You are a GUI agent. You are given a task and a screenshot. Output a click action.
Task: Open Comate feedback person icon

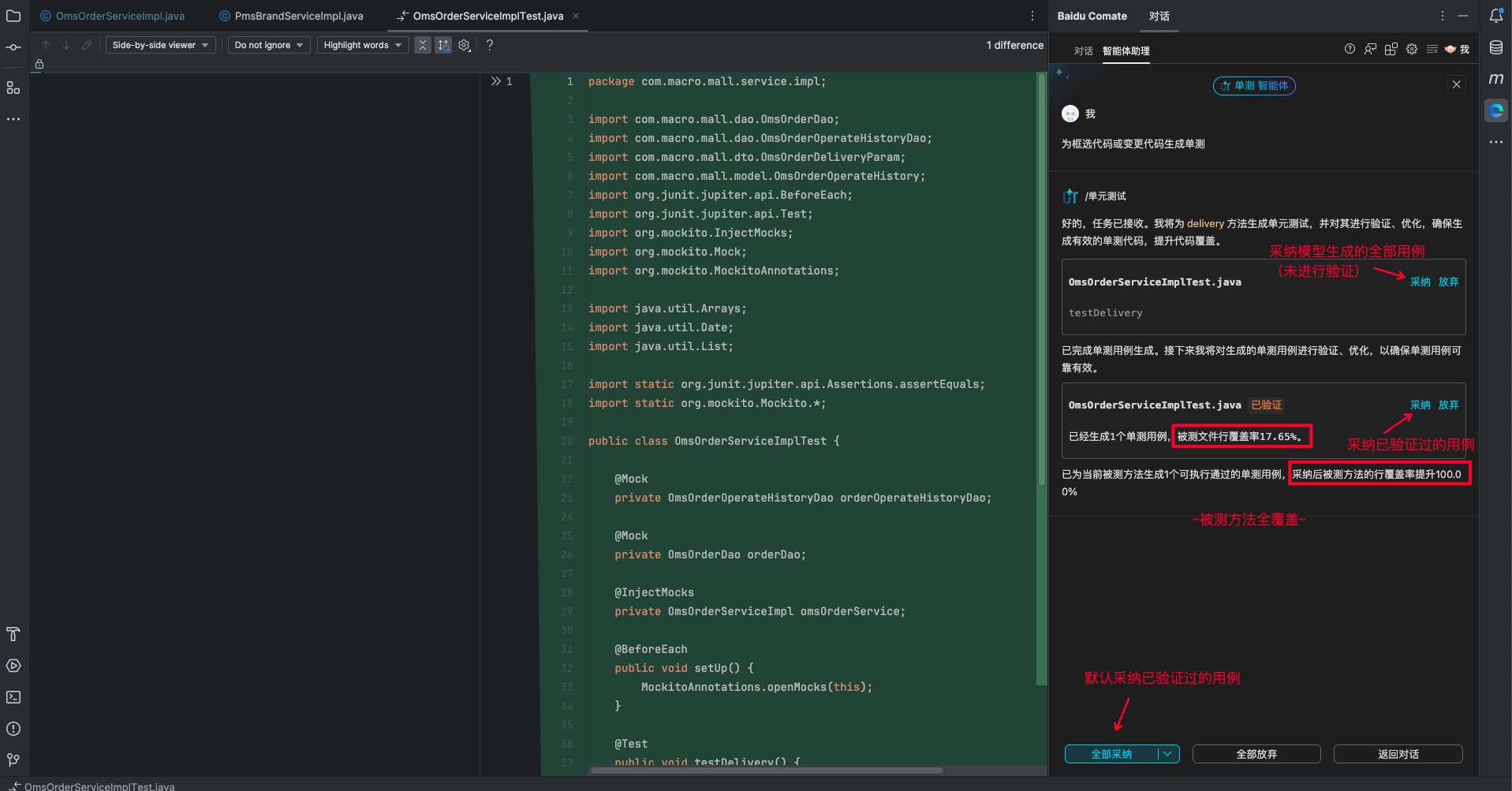click(1370, 49)
